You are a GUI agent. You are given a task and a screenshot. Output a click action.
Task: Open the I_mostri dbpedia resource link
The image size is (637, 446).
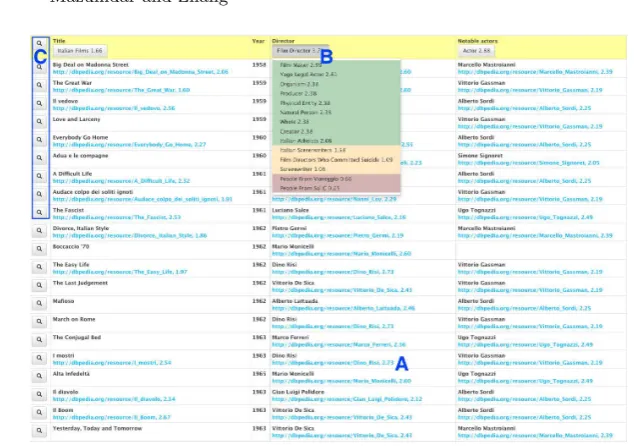[112, 363]
